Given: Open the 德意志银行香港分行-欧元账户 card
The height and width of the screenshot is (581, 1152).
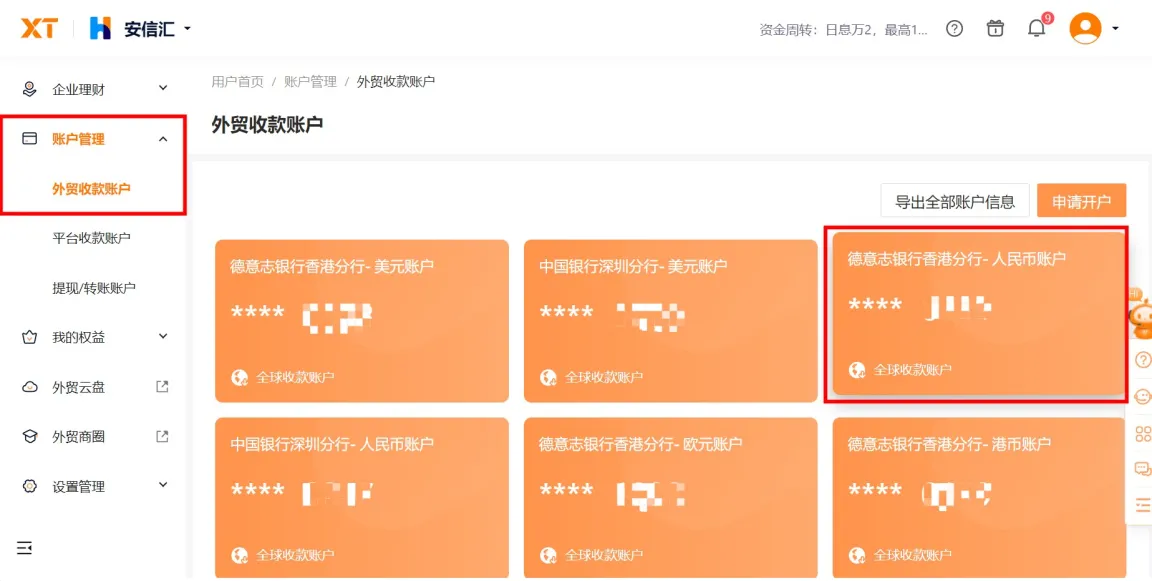Looking at the screenshot, I should click(x=670, y=499).
